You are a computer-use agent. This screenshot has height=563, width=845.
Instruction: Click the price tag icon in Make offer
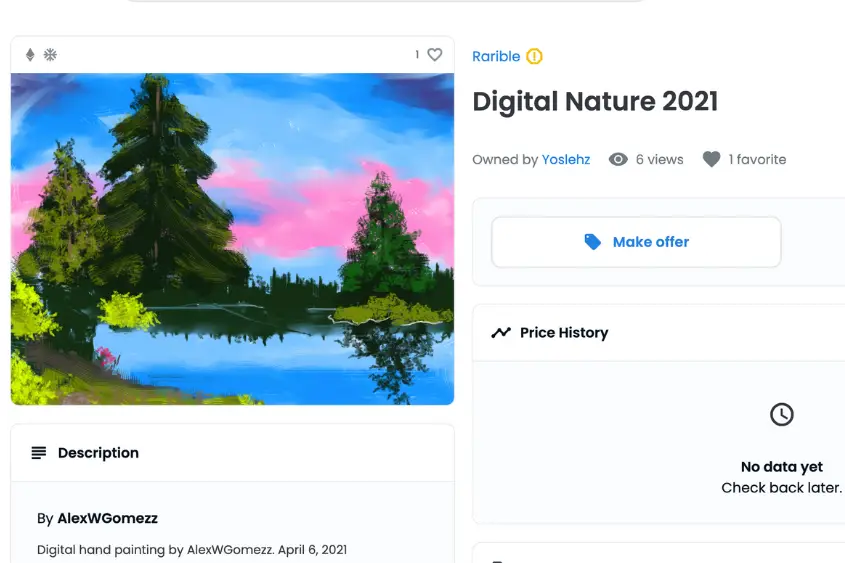(592, 242)
